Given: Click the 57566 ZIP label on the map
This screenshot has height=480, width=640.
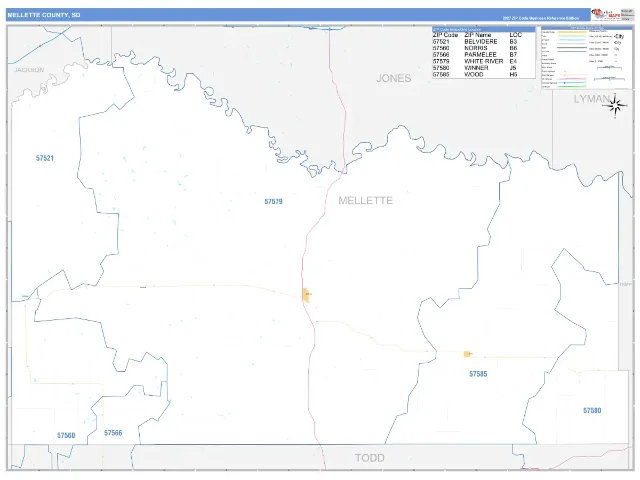Looking at the screenshot, I should click(113, 433).
